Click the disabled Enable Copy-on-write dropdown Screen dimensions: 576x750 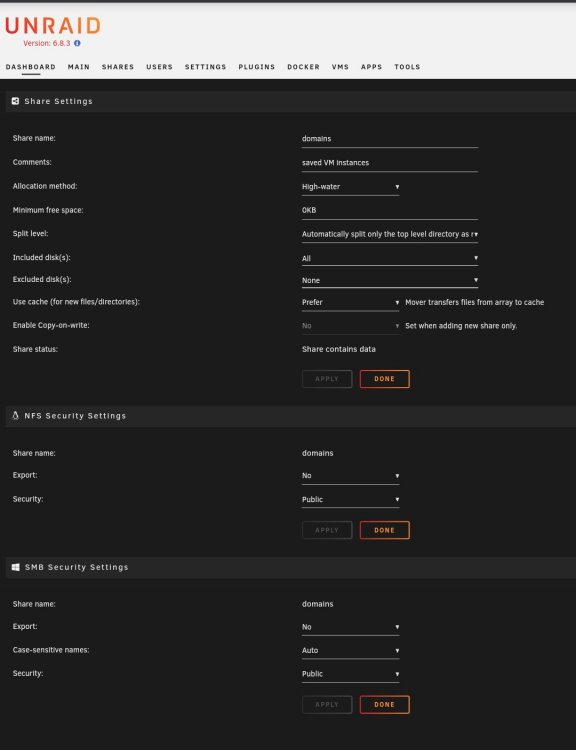coord(350,326)
